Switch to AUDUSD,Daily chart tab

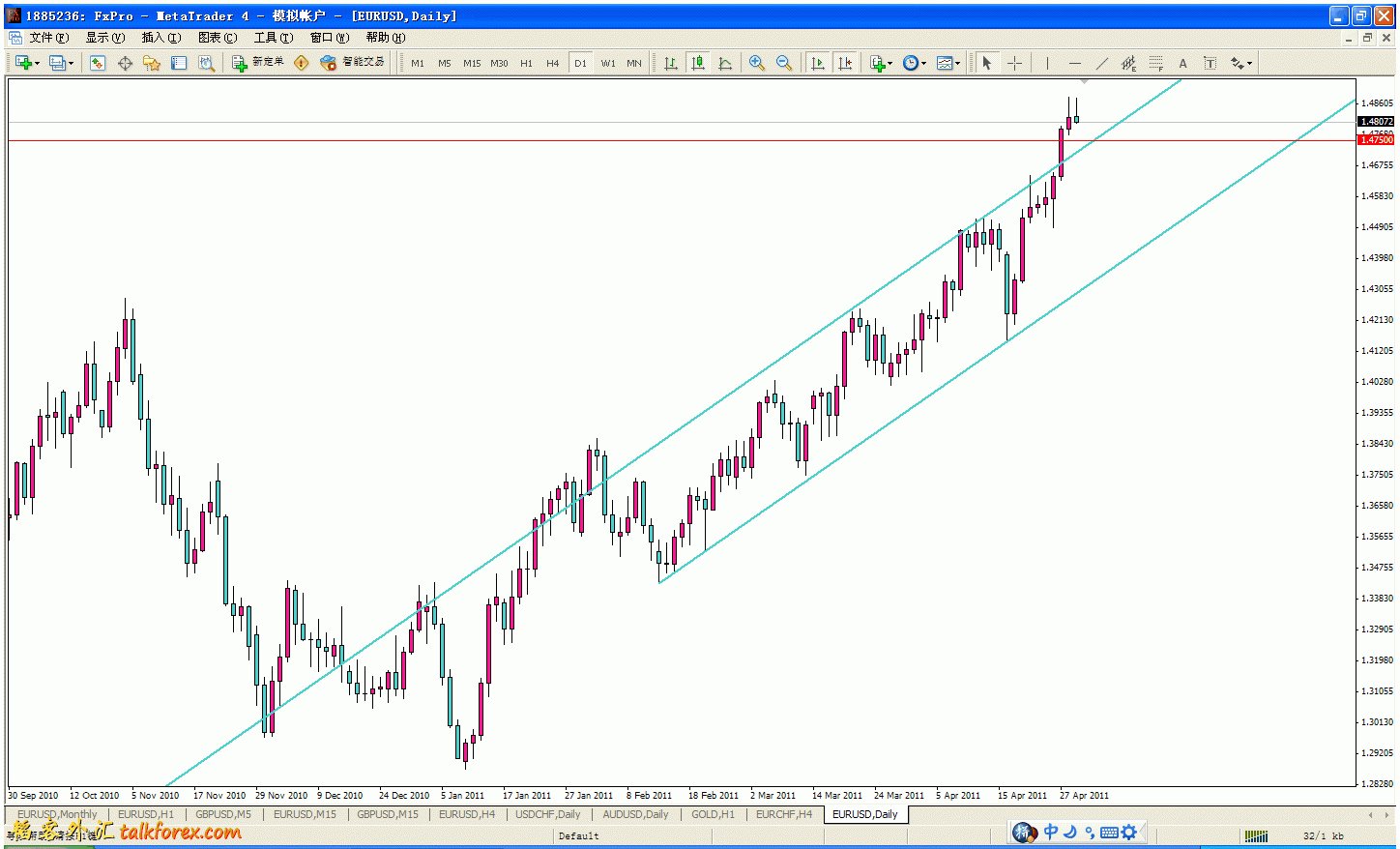[x=635, y=814]
